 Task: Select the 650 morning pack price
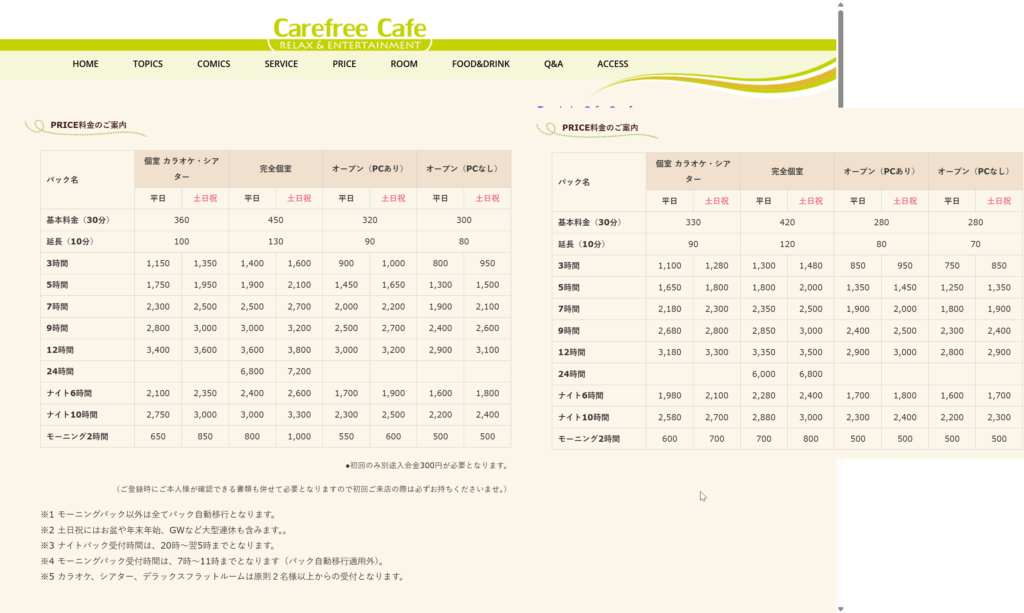coord(158,437)
